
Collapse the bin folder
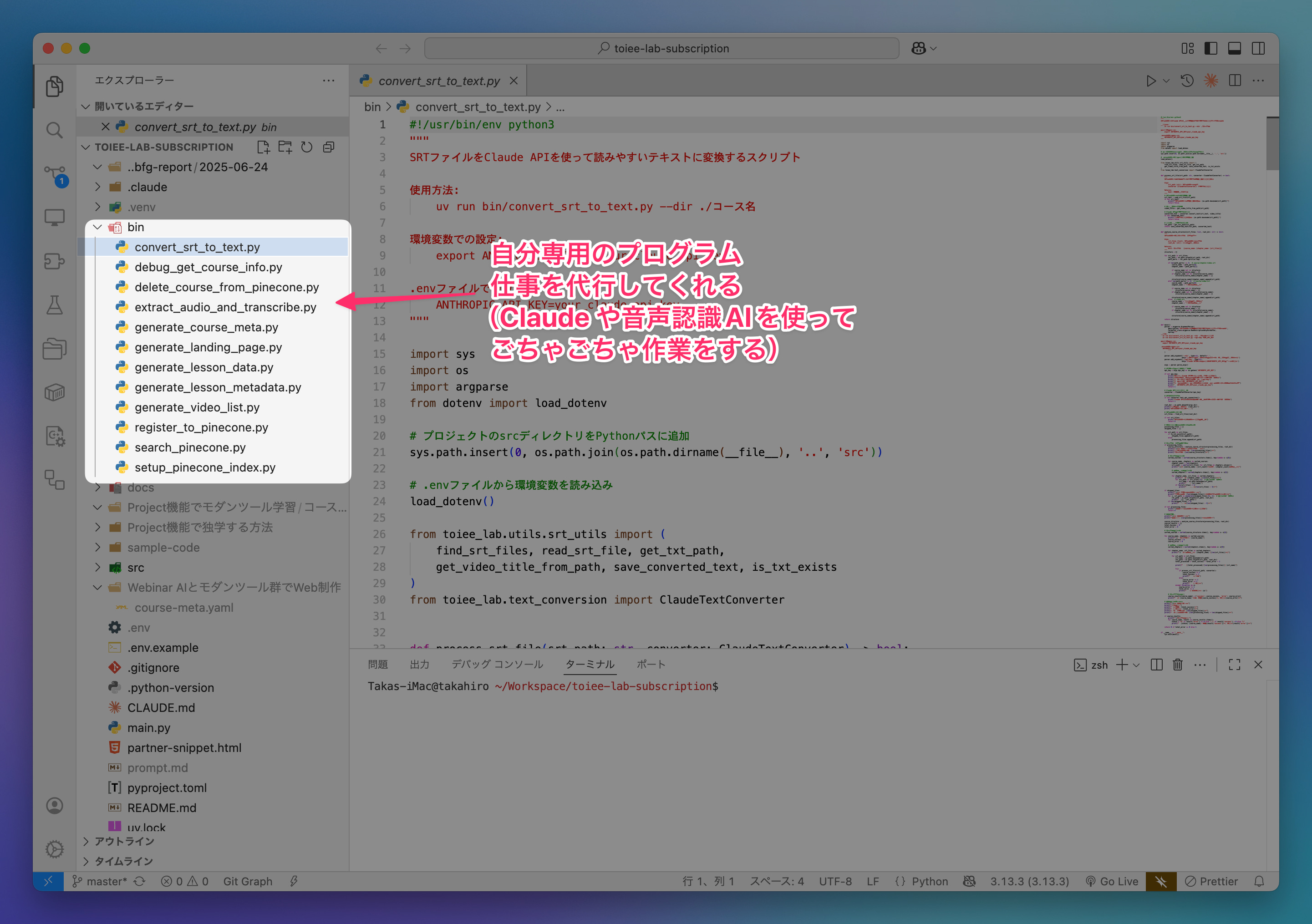click(x=98, y=228)
